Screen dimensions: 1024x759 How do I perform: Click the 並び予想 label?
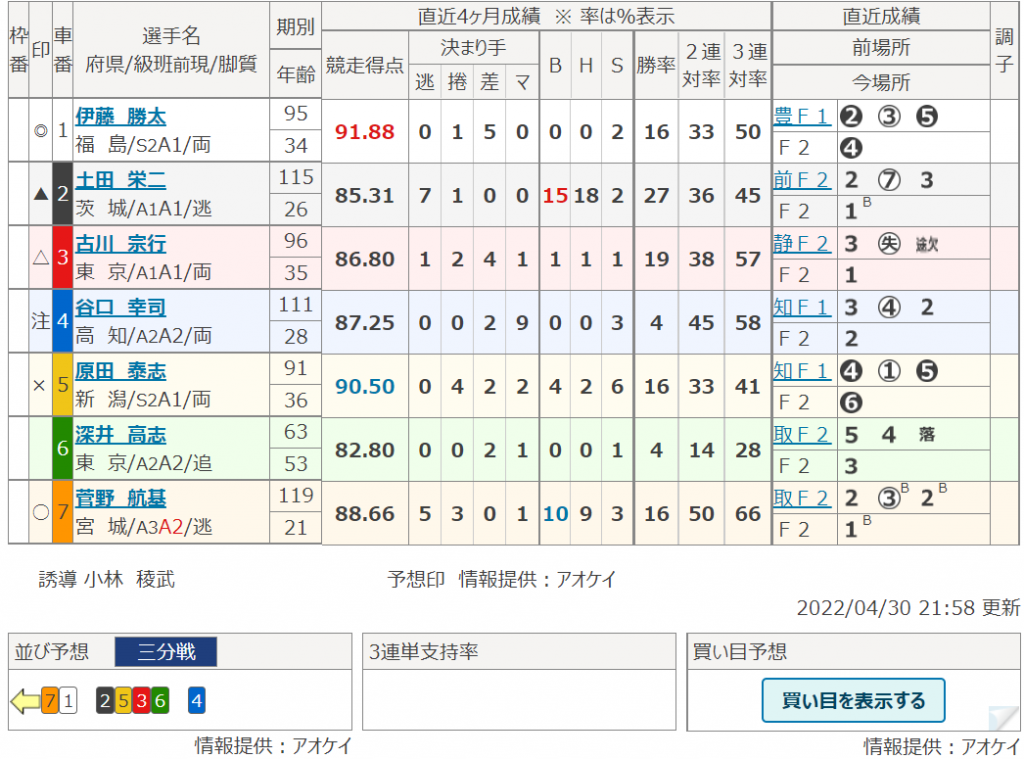pos(52,651)
